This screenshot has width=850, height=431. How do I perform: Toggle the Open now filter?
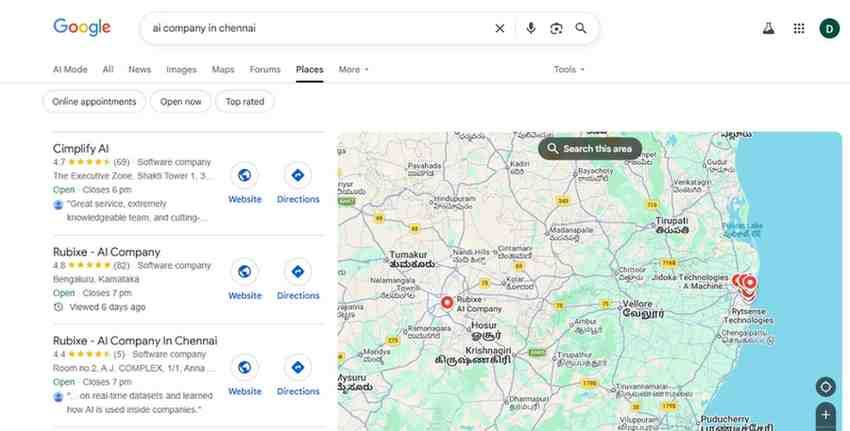click(x=181, y=101)
